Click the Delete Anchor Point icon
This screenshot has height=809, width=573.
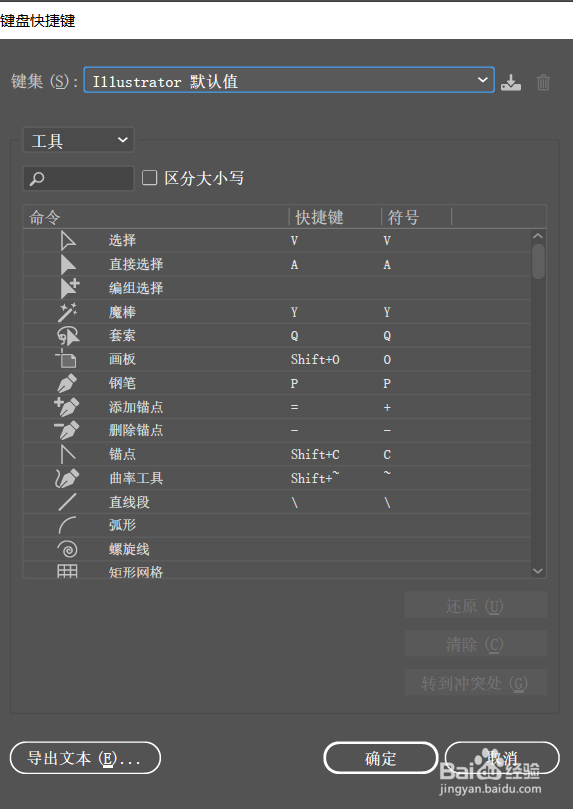tap(67, 430)
